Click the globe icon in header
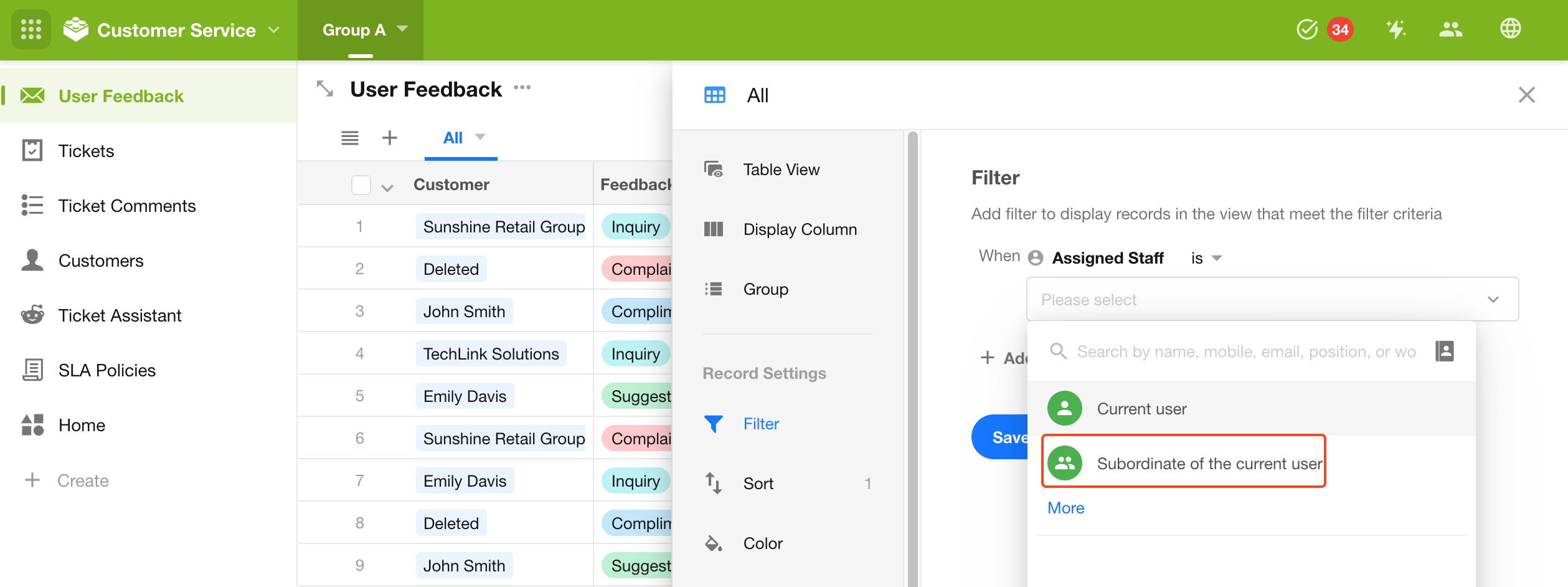 pos(1510,29)
